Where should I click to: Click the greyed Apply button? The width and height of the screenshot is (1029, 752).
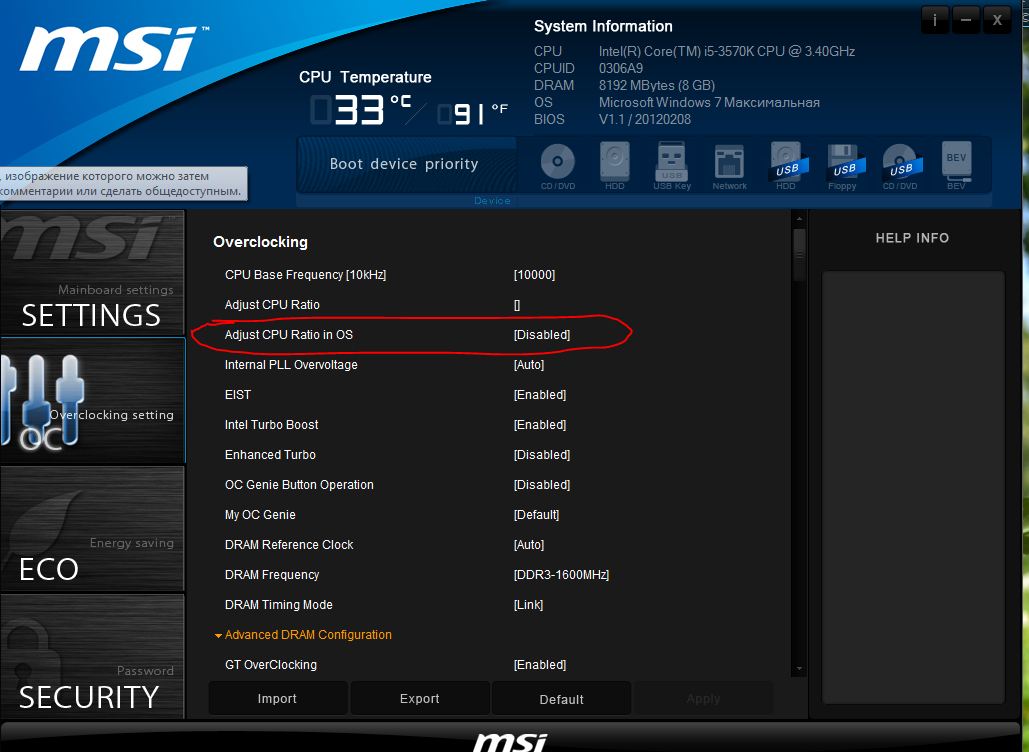coord(704,699)
